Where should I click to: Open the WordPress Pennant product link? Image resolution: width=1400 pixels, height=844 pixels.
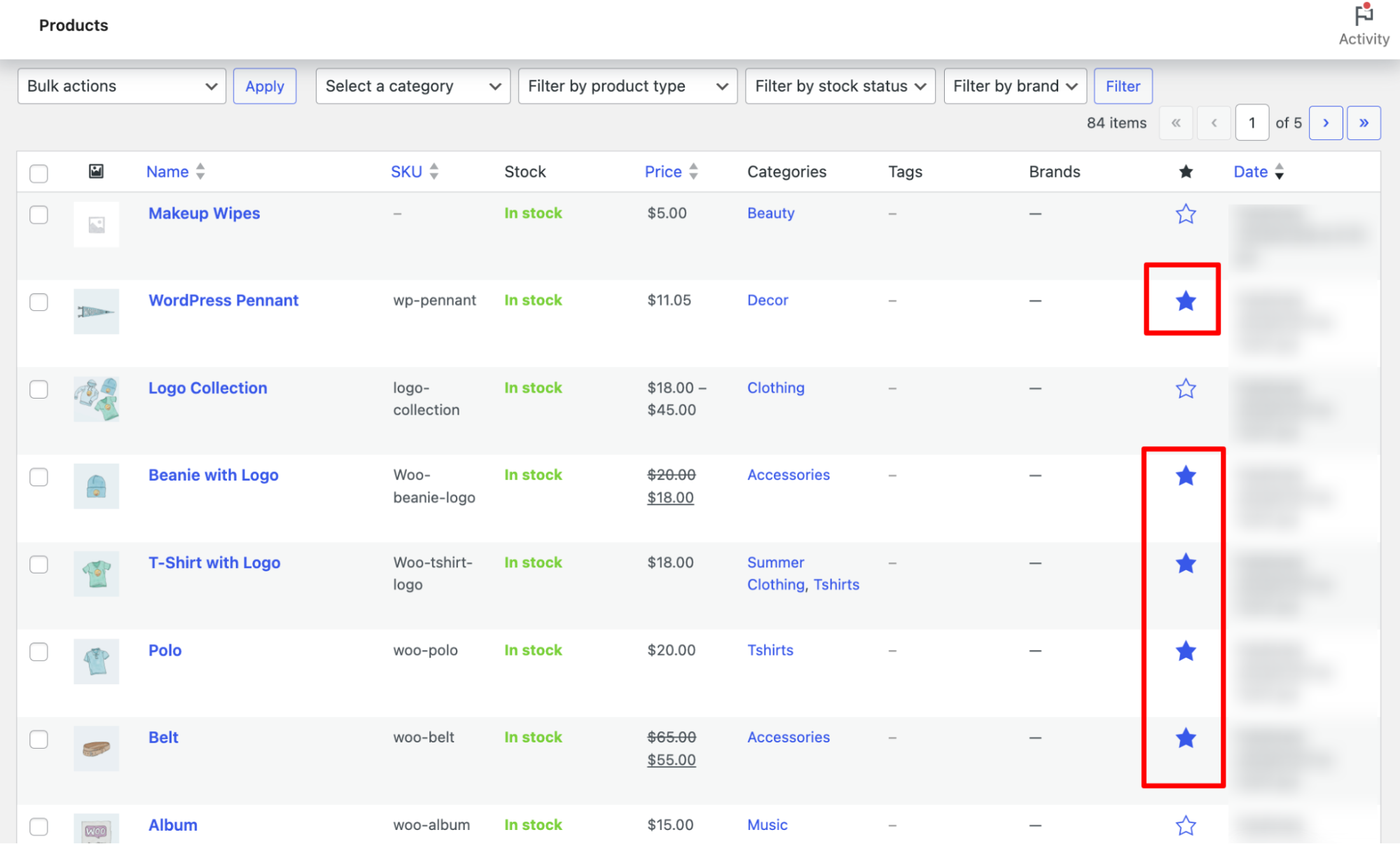pyautogui.click(x=223, y=300)
